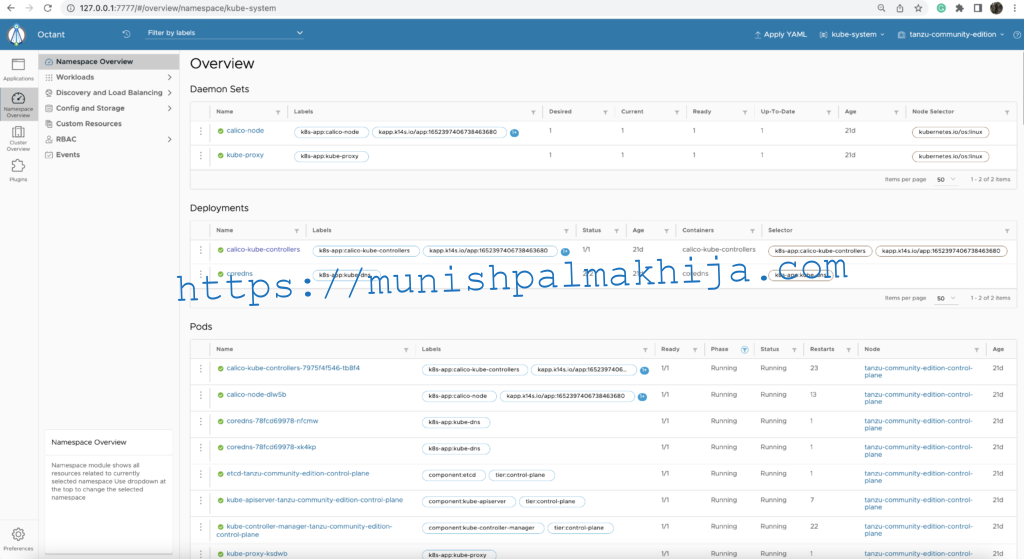
Task: Filter Pods by Restarts column
Action: click(x=848, y=350)
